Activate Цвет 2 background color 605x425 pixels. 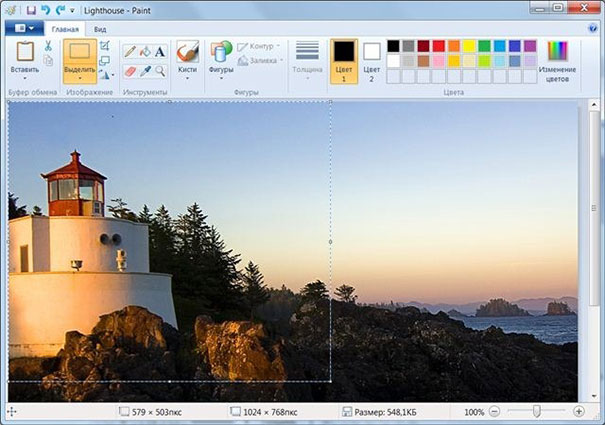(371, 60)
